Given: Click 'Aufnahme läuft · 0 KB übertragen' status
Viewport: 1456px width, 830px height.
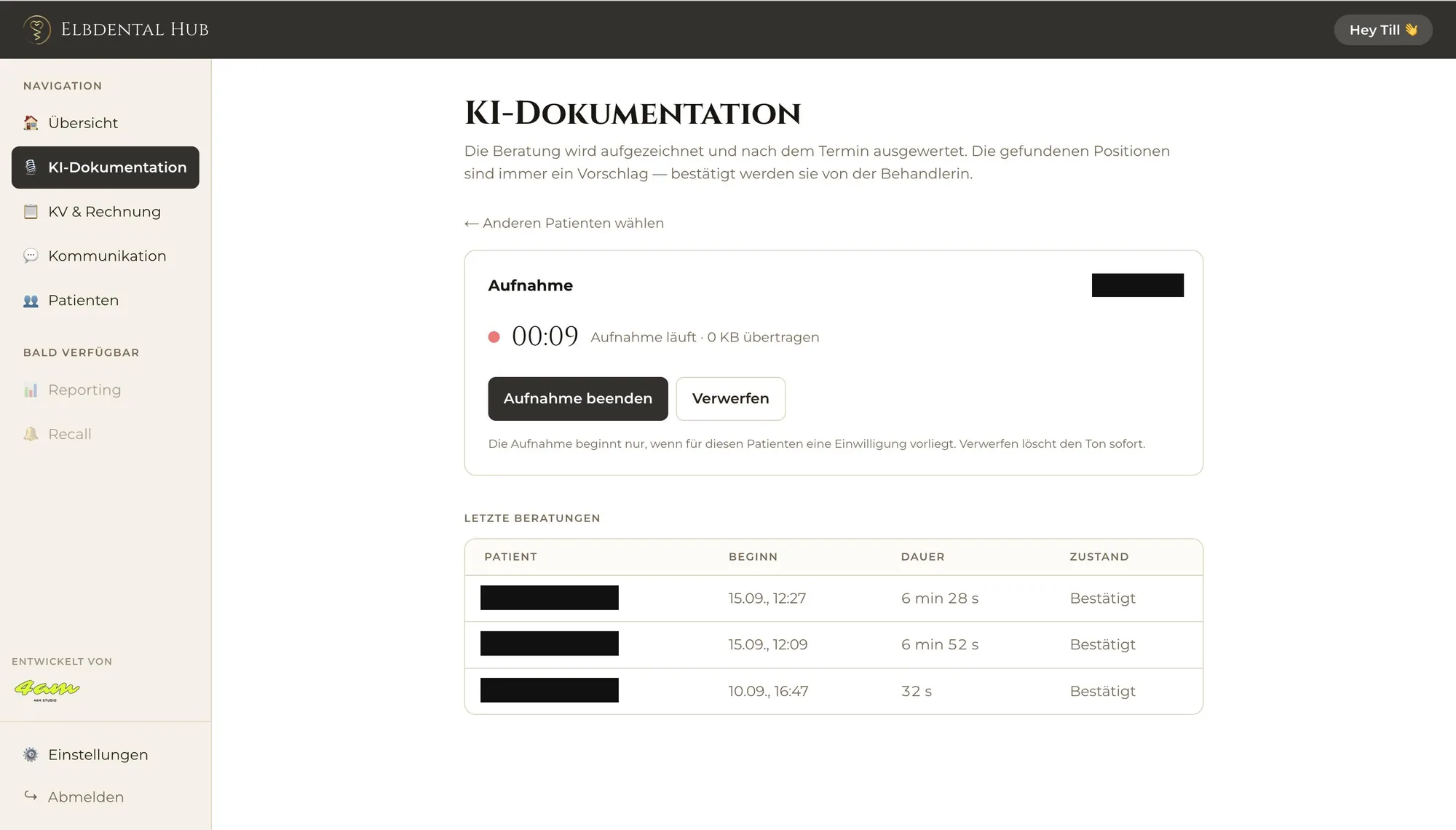Looking at the screenshot, I should [x=705, y=337].
